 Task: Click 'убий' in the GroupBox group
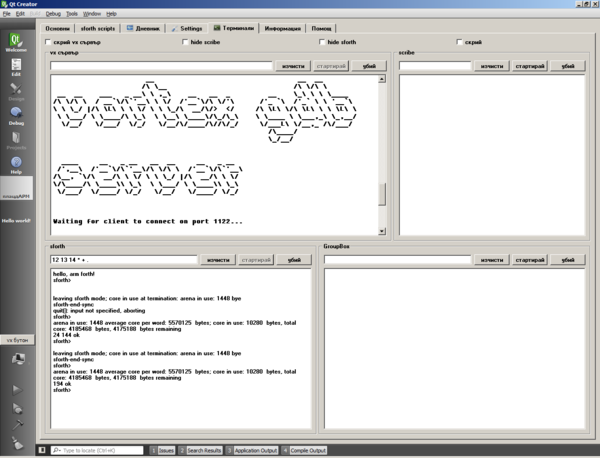tap(568, 260)
